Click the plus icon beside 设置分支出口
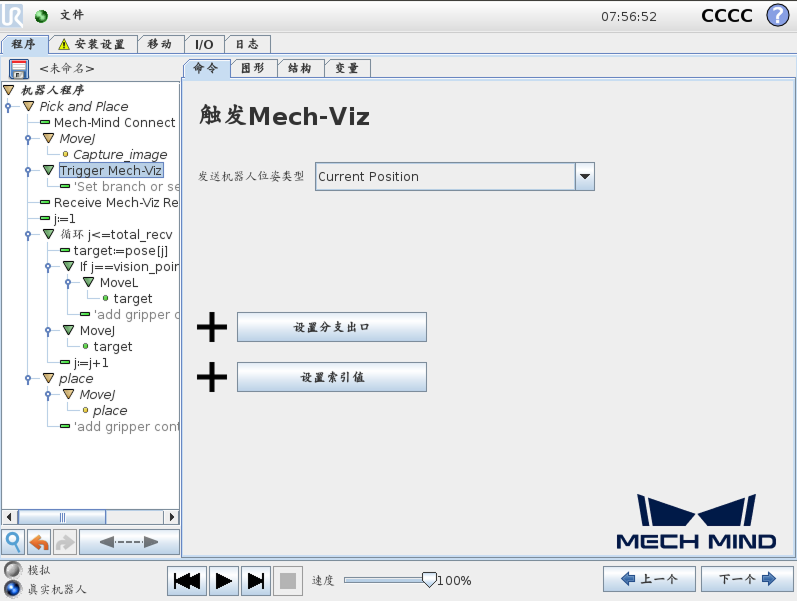The image size is (797, 601). tap(212, 327)
